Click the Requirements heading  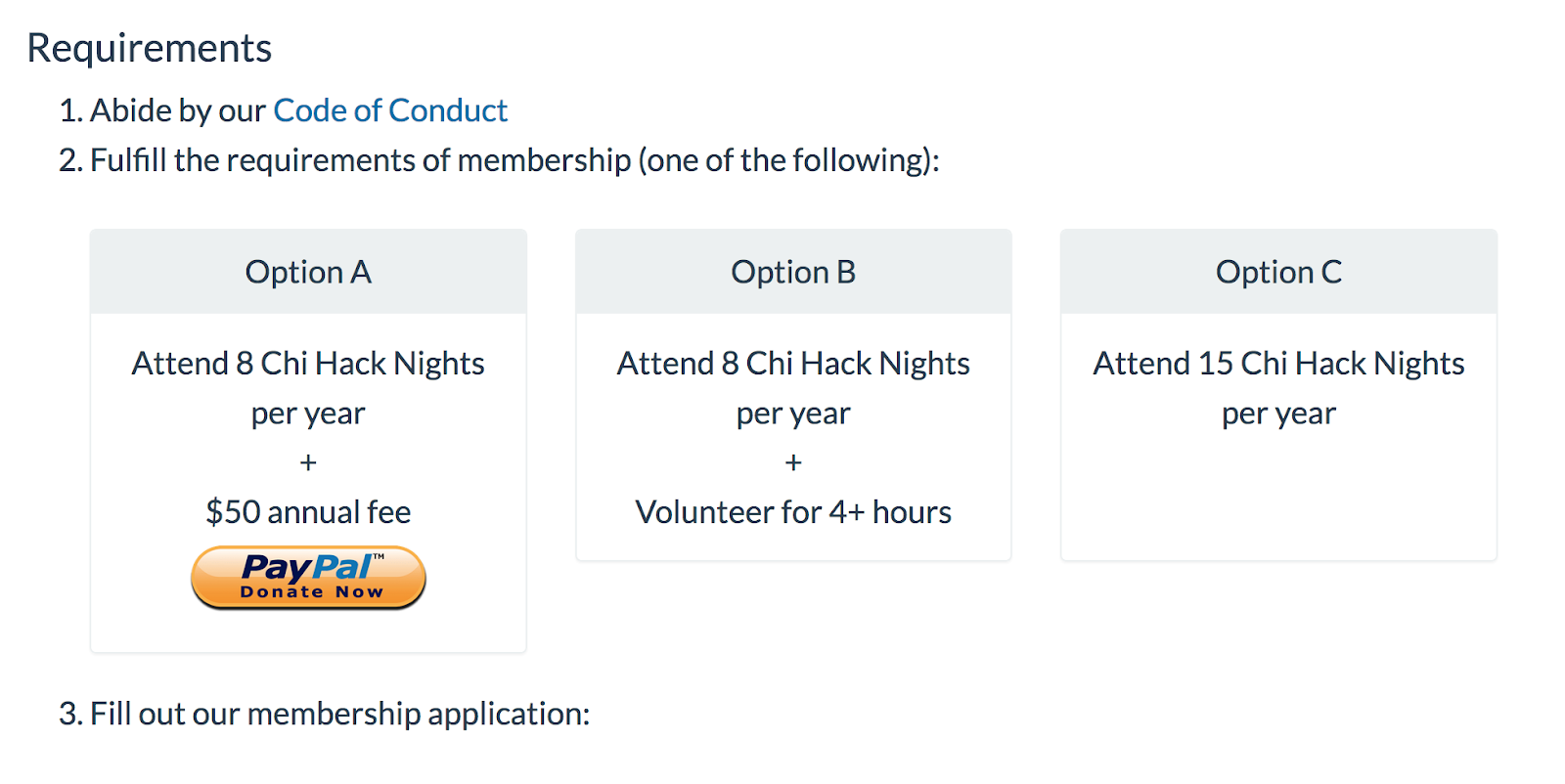150,48
